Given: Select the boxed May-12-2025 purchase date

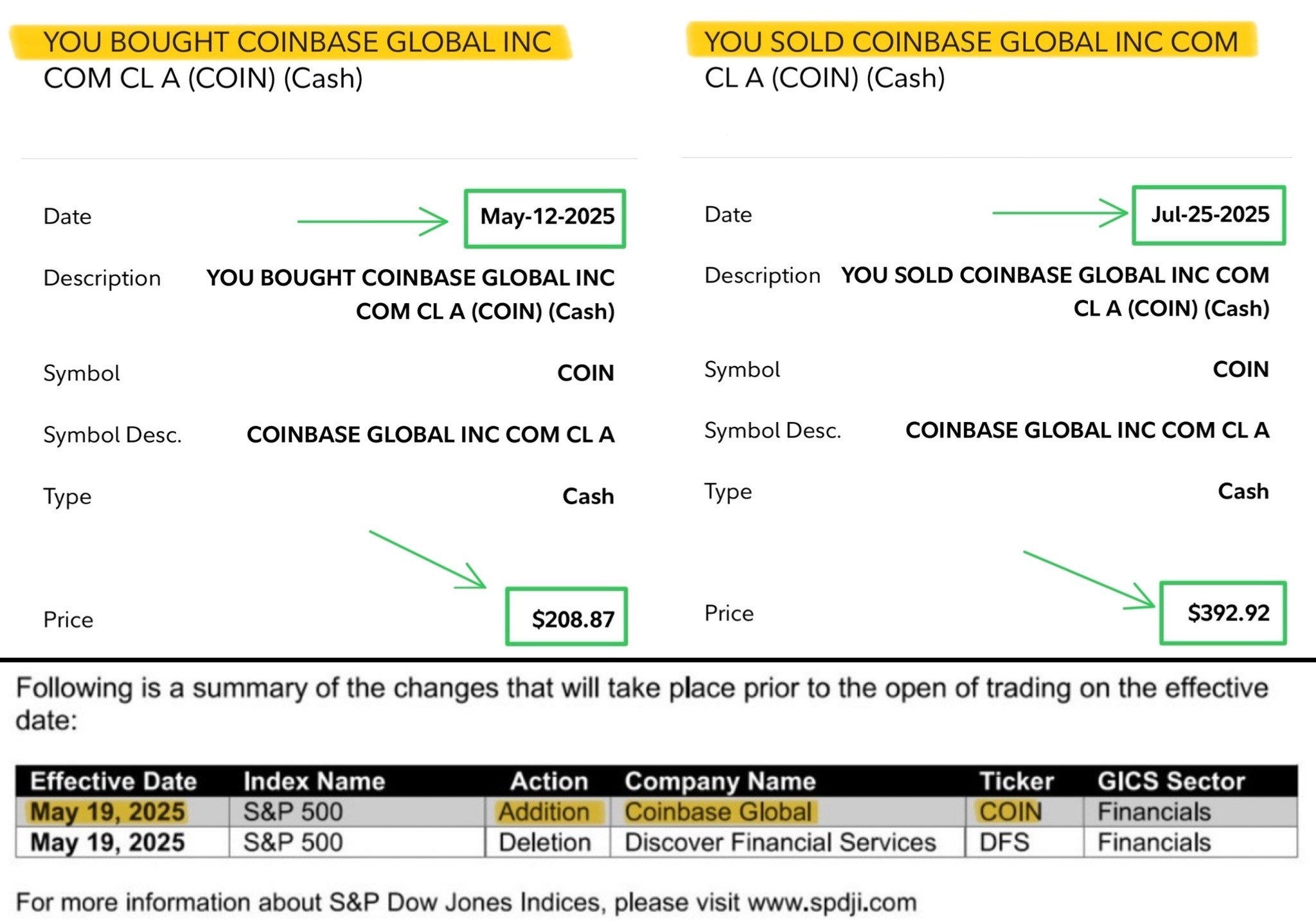Looking at the screenshot, I should click(x=545, y=218).
